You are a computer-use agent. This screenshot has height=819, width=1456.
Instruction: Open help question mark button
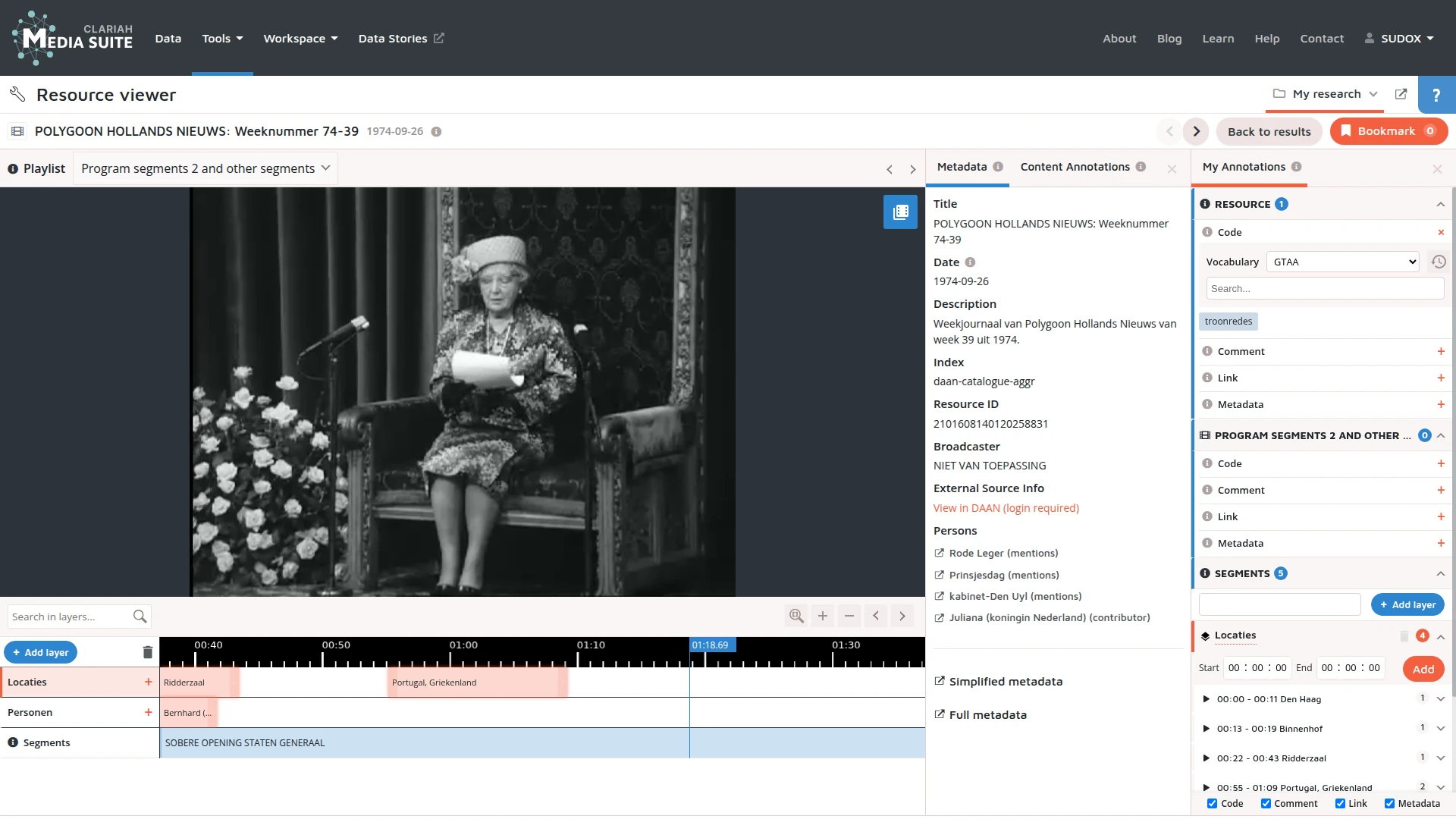pos(1436,95)
